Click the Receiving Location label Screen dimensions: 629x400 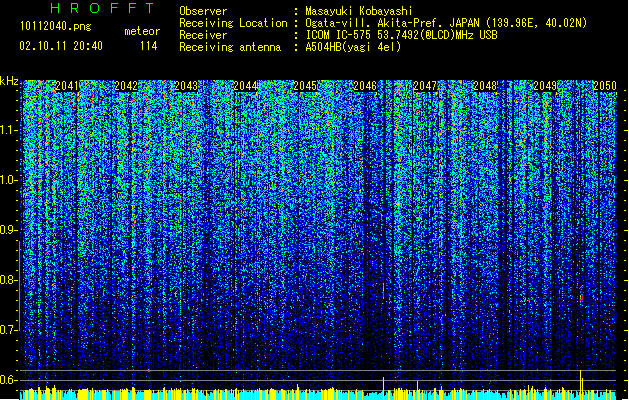[233, 23]
